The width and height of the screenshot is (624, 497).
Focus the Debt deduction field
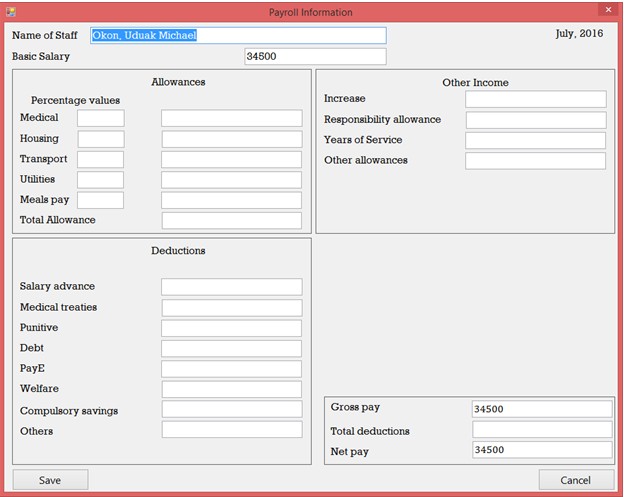tap(231, 348)
